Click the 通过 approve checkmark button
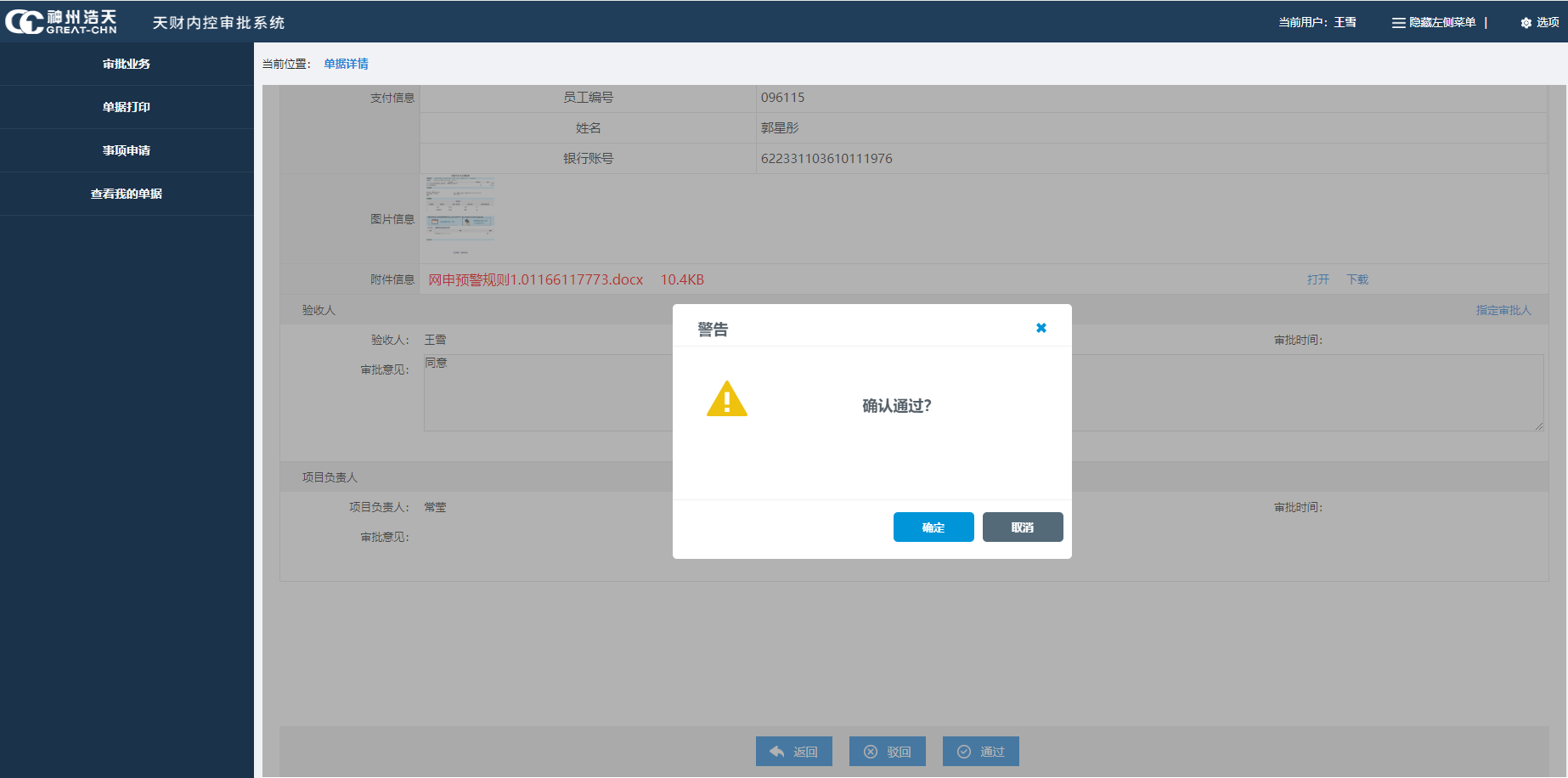Image resolution: width=1568 pixels, height=778 pixels. [980, 751]
